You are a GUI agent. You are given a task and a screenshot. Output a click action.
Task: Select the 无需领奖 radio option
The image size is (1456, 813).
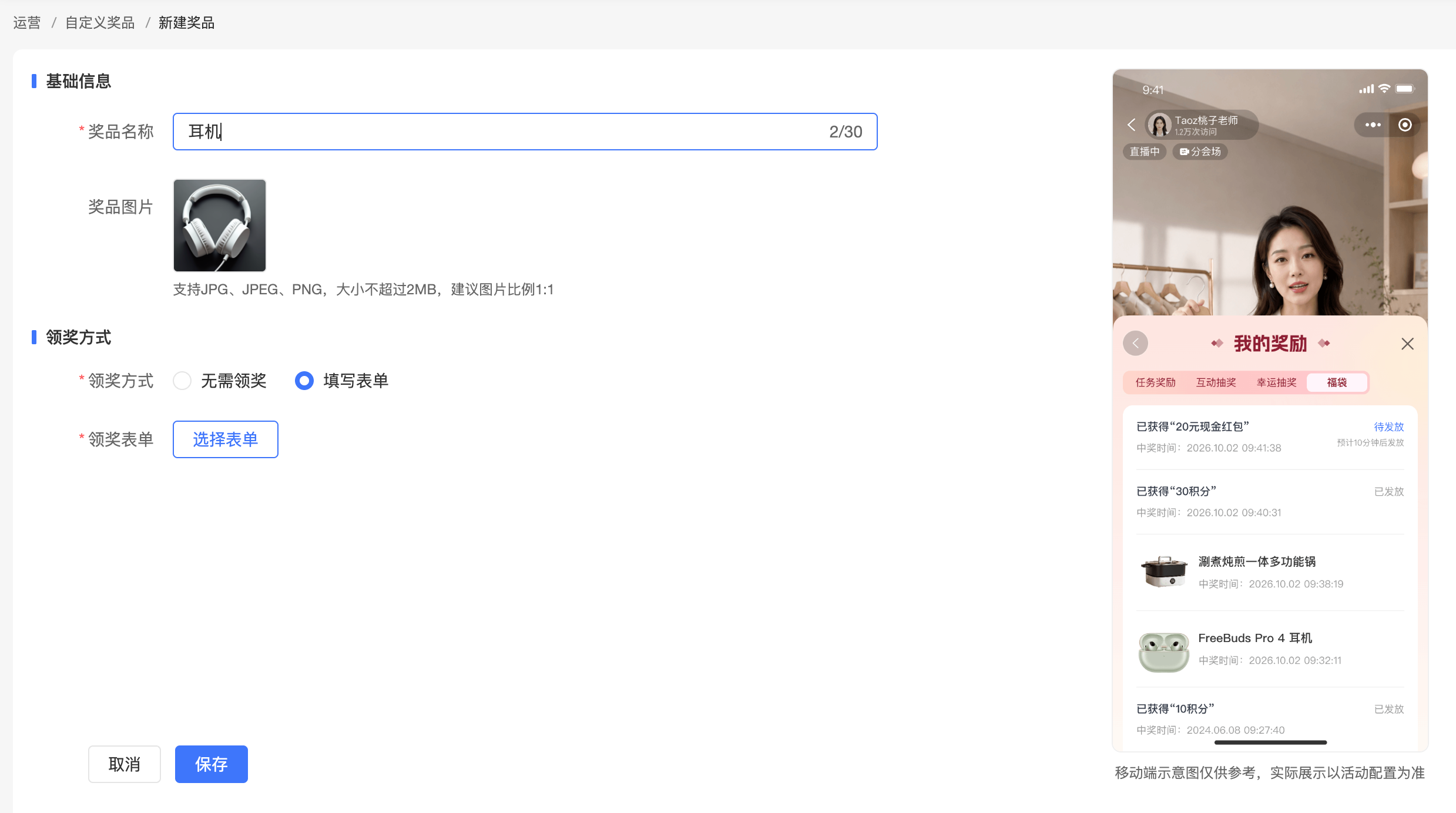tap(182, 381)
